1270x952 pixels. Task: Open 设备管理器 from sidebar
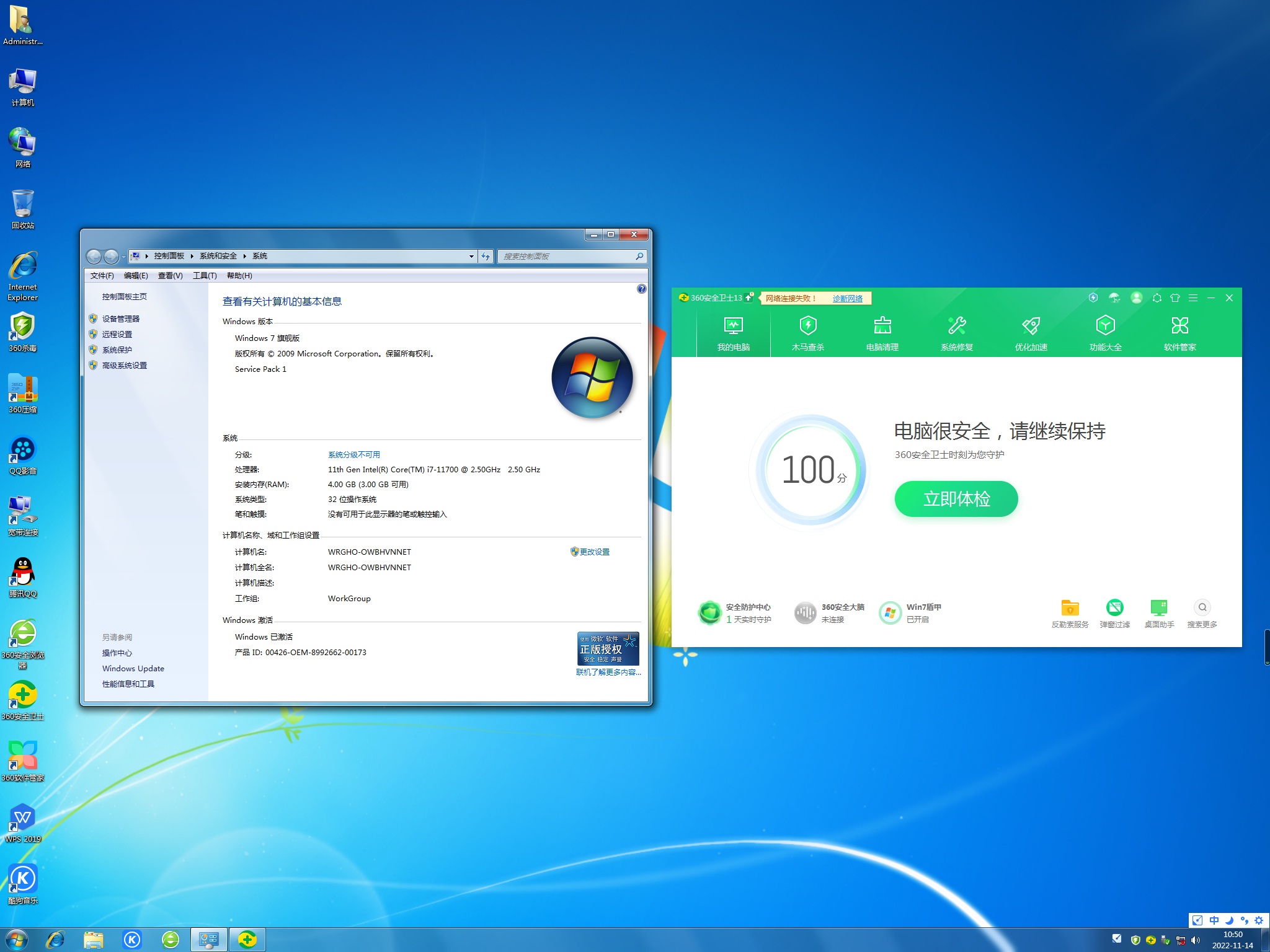click(120, 319)
